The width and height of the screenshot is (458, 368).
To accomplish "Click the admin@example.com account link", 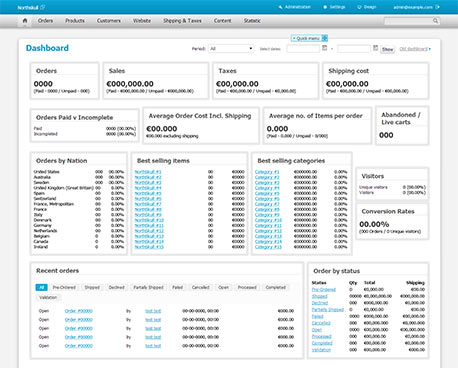I will [x=413, y=7].
